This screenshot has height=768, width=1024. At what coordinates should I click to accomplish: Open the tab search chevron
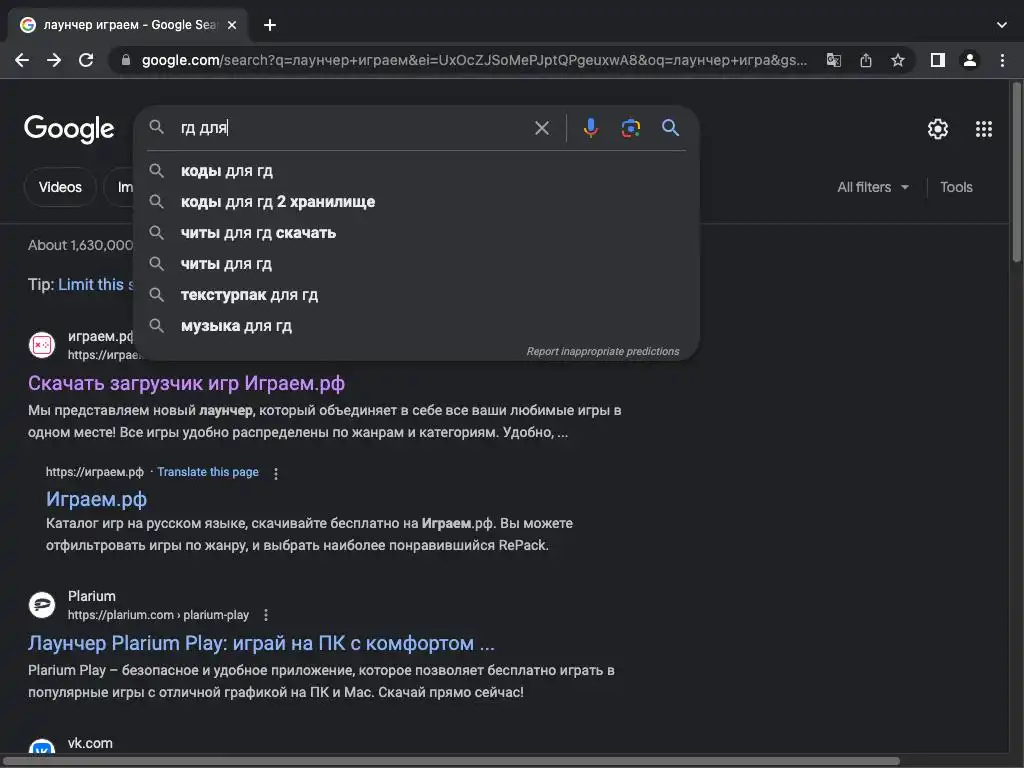tap(1002, 25)
